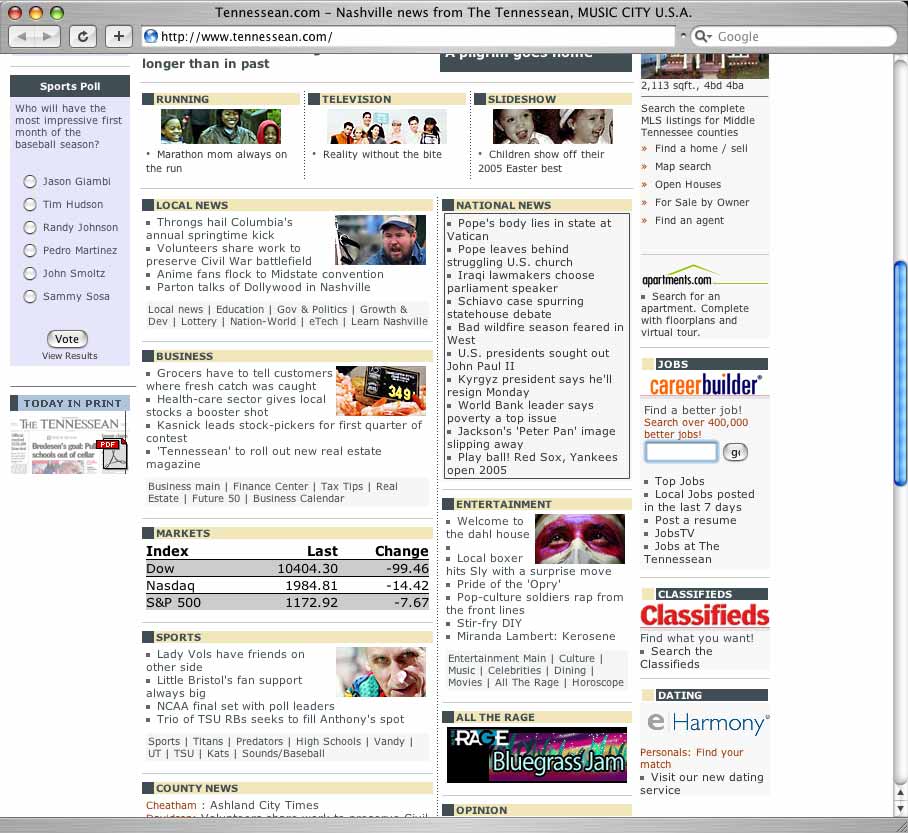Click the careerbuilder go button
Screen dimensions: 908x833
pos(735,452)
